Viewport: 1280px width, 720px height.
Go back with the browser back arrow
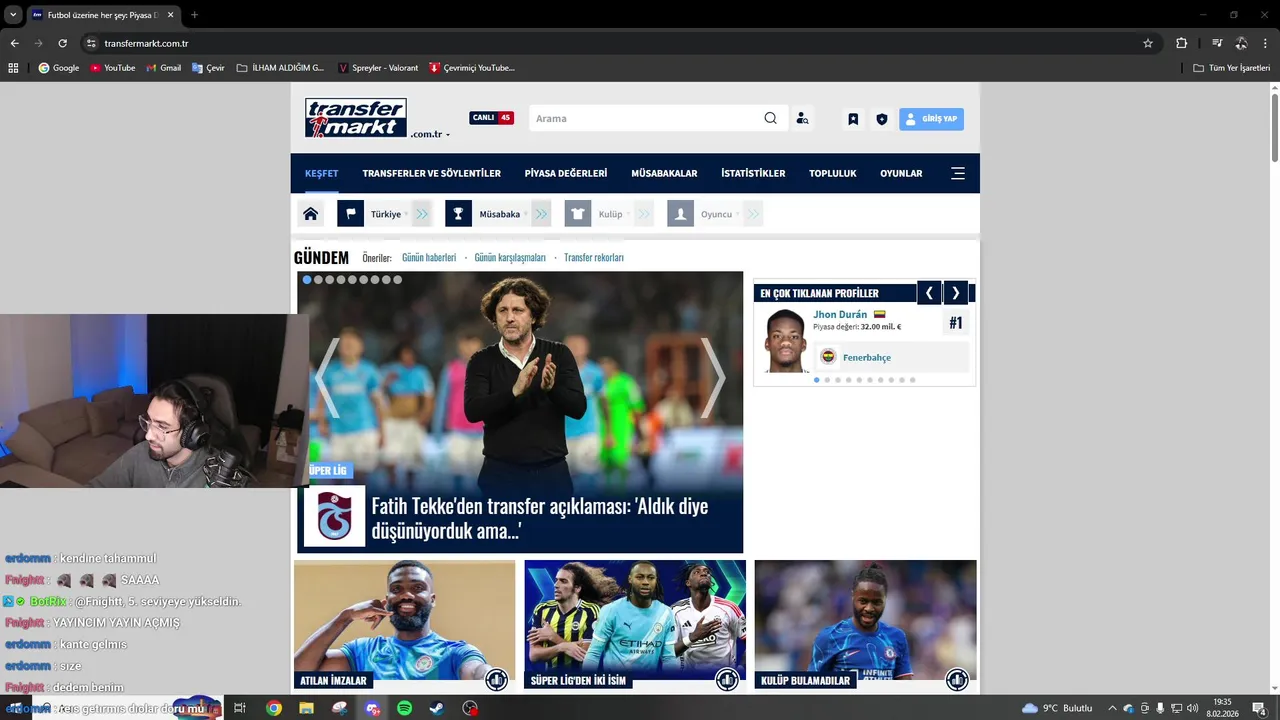(14, 43)
